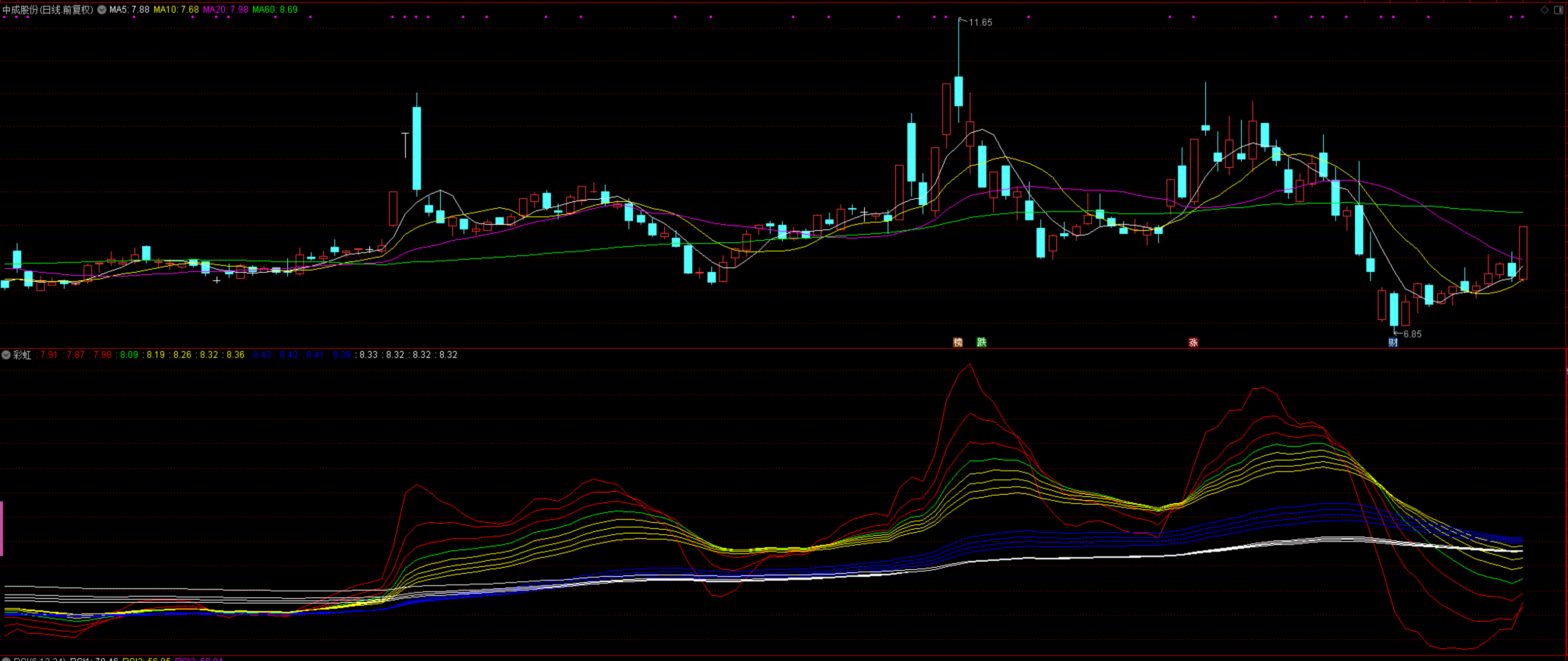Expand the dropdown next to 中成股份 title

pos(102,10)
